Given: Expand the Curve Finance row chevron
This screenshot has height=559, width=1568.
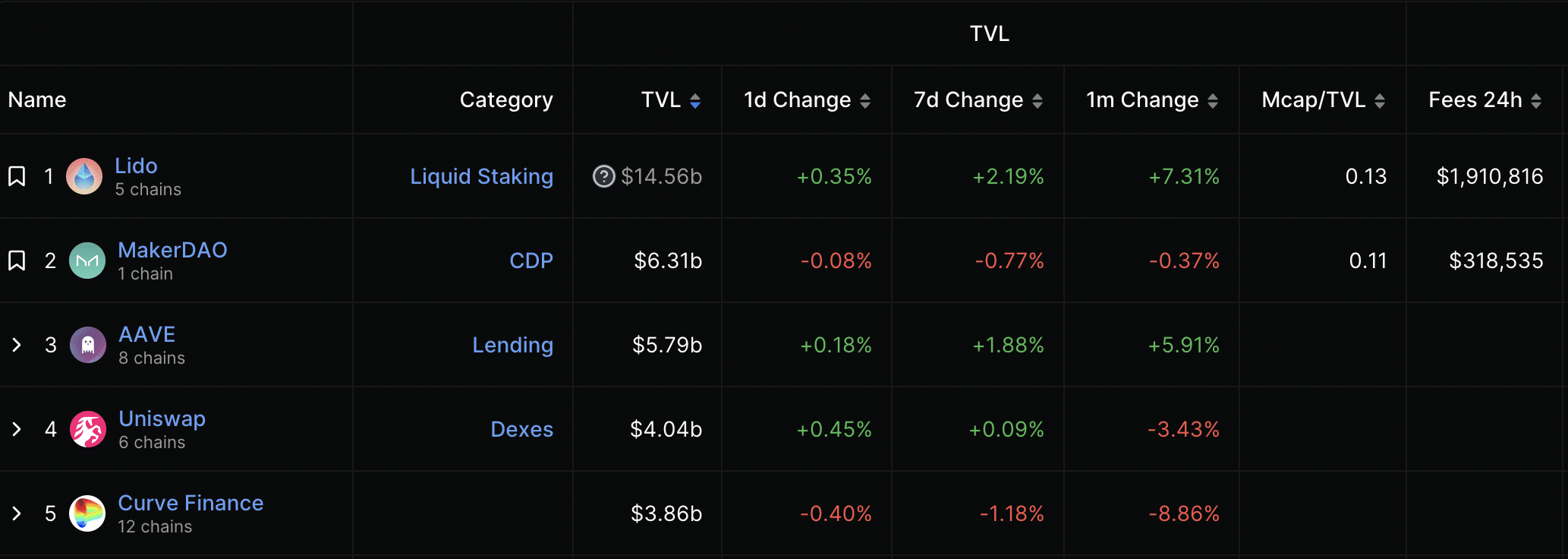Looking at the screenshot, I should pyautogui.click(x=17, y=514).
